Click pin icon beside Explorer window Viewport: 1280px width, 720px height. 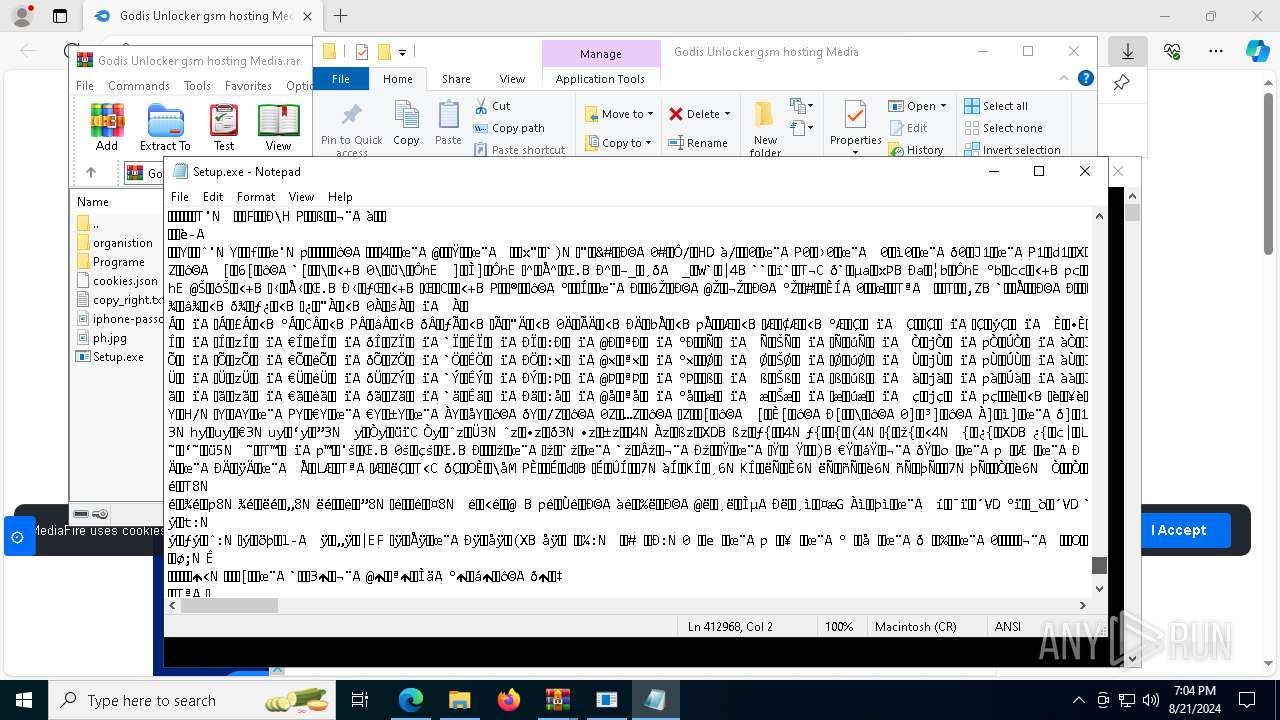(x=1121, y=83)
